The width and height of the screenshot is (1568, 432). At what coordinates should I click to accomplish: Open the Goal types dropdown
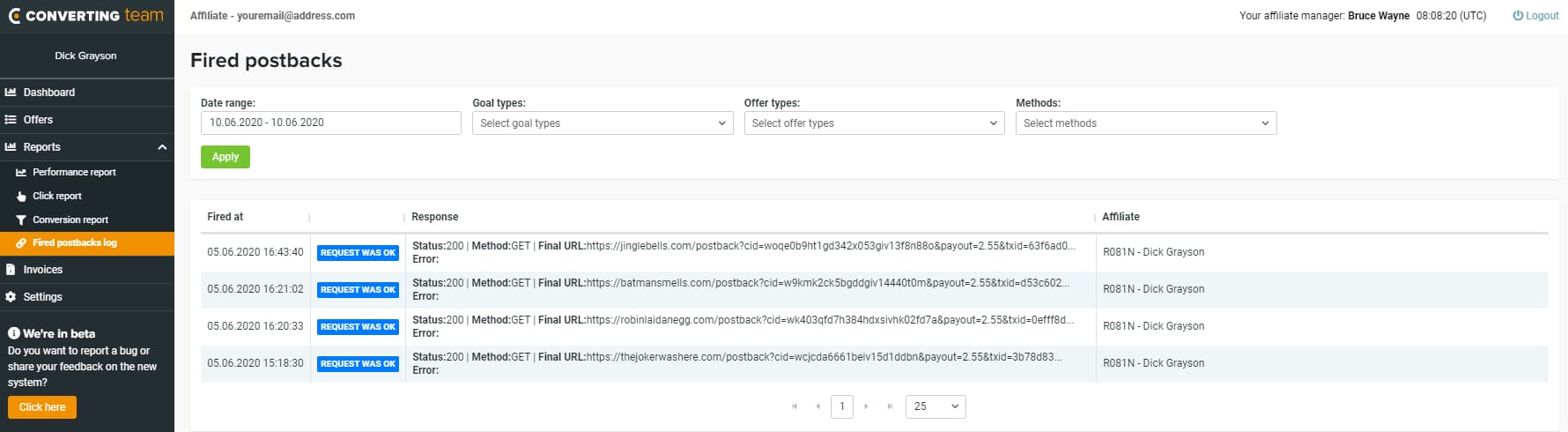coord(603,123)
